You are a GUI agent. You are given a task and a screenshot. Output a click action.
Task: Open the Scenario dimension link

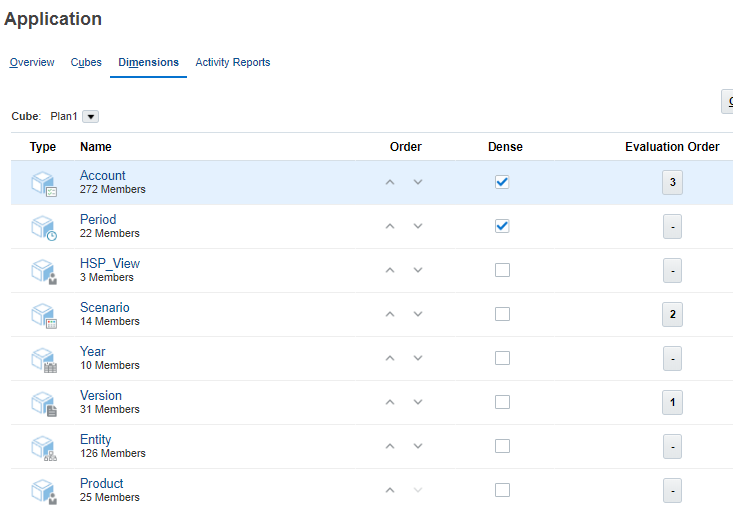pos(105,307)
